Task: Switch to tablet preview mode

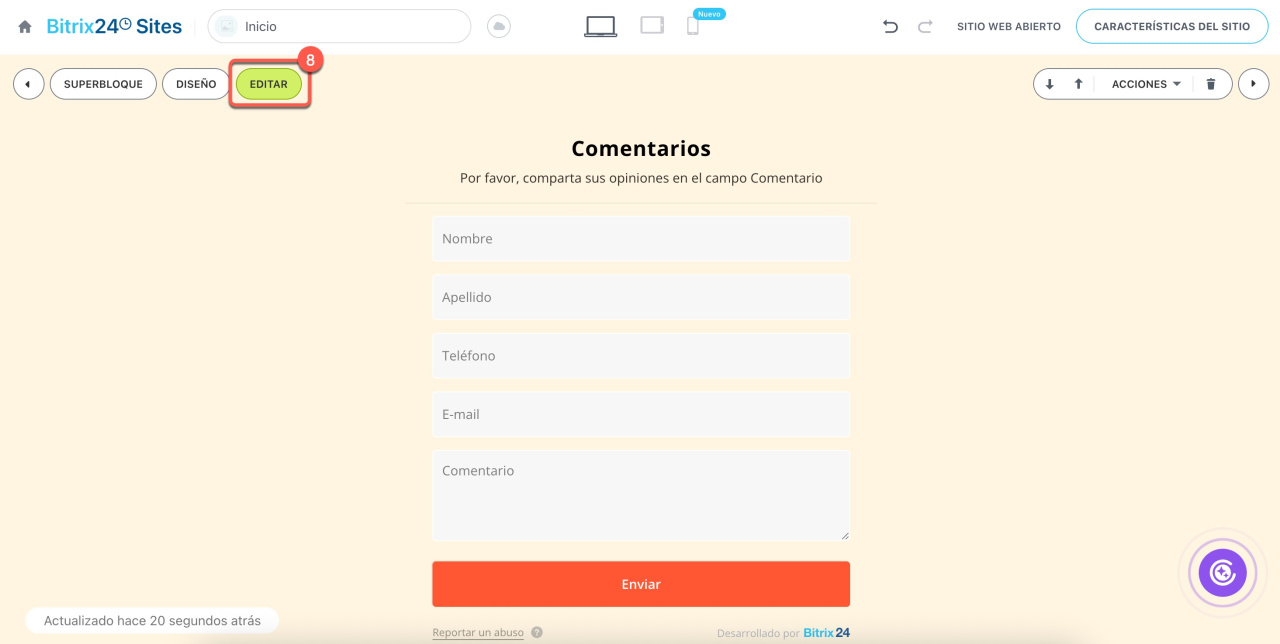Action: pyautogui.click(x=652, y=26)
